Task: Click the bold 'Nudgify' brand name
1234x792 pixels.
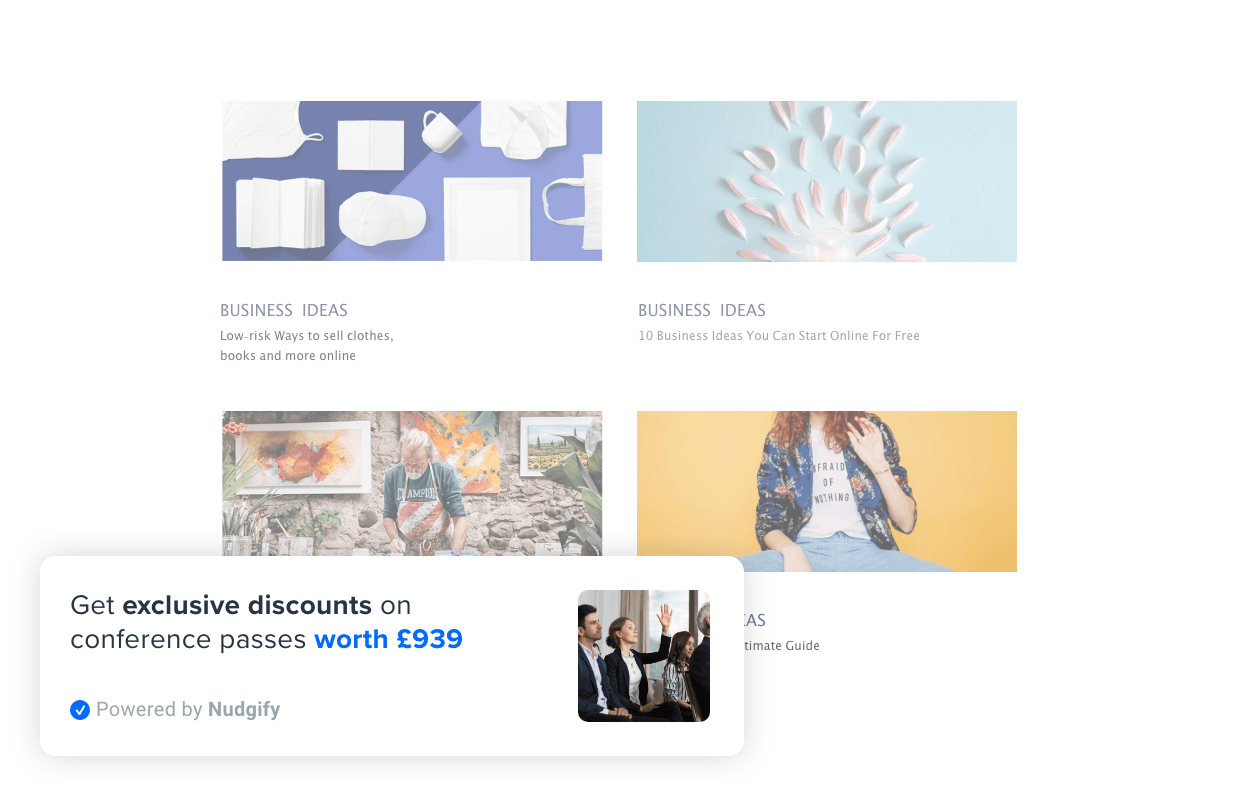Action: 244,710
